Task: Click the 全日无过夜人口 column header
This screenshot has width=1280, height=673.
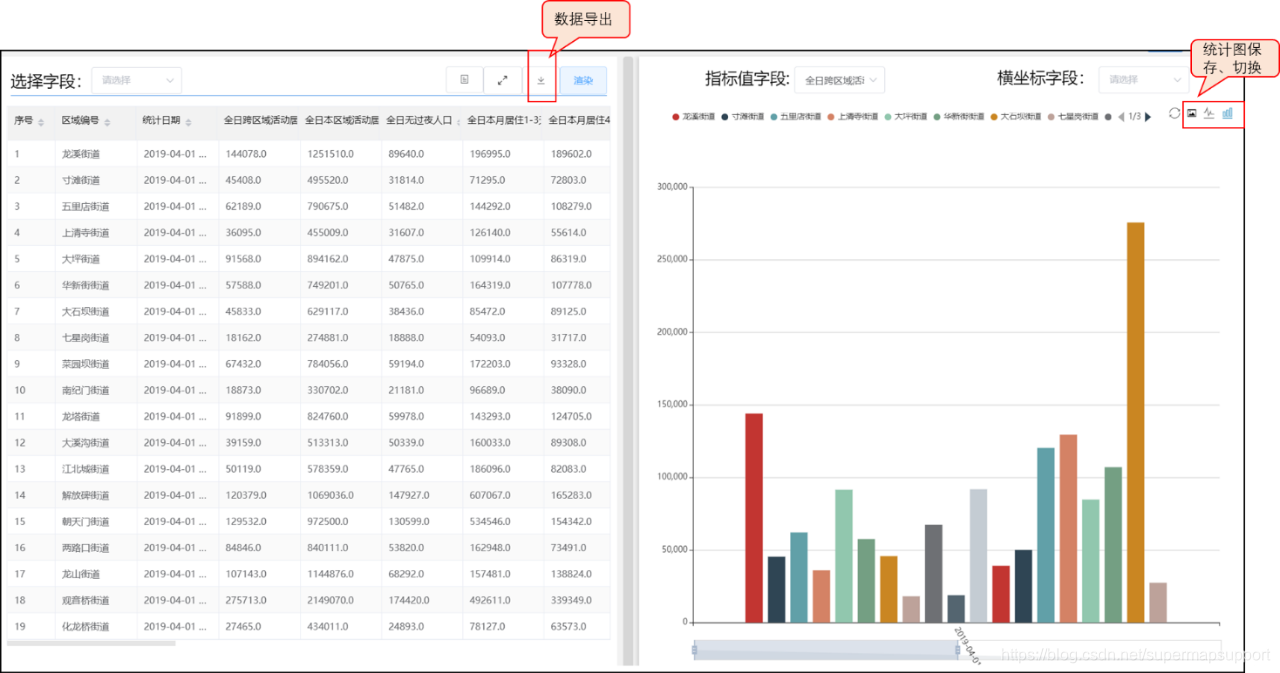Action: 422,121
